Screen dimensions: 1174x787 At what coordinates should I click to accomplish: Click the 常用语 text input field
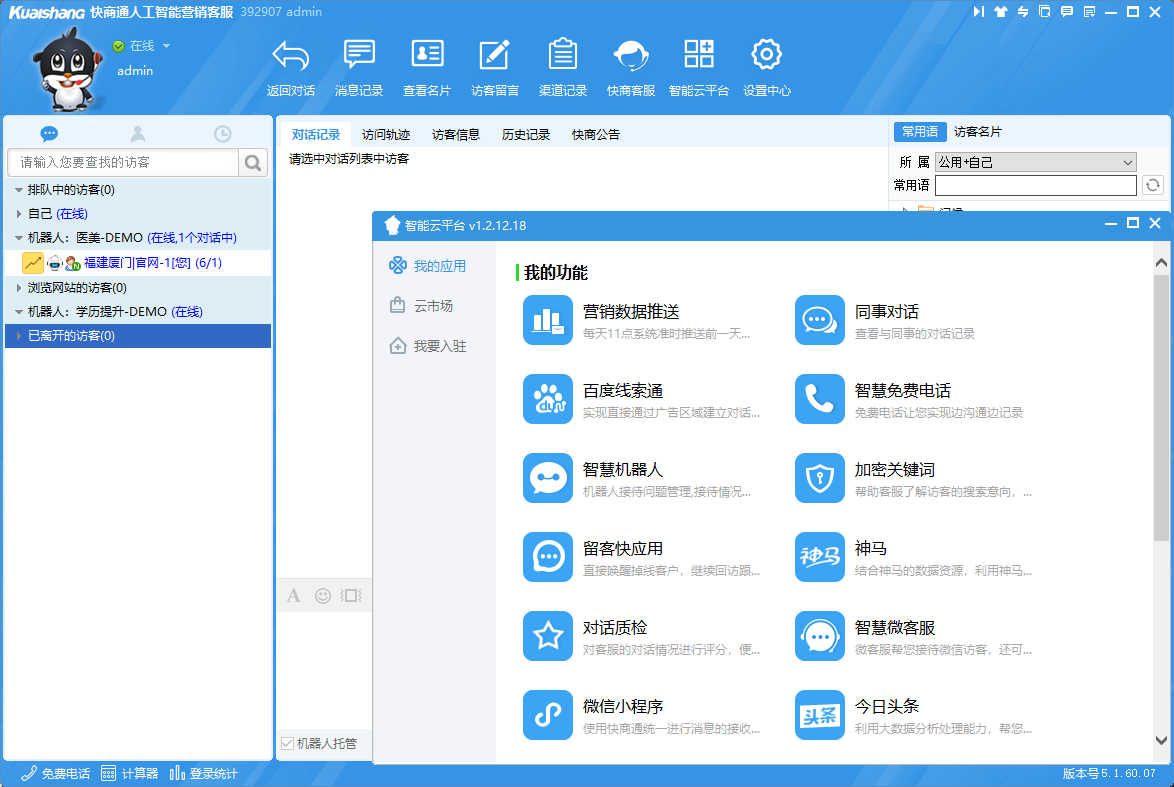click(1035, 185)
